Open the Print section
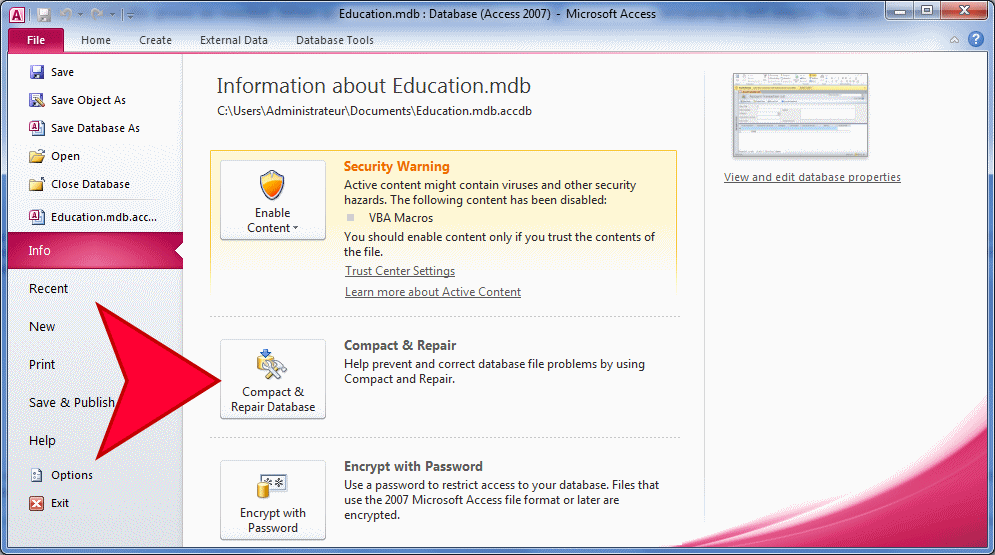The width and height of the screenshot is (995, 555). 42,365
